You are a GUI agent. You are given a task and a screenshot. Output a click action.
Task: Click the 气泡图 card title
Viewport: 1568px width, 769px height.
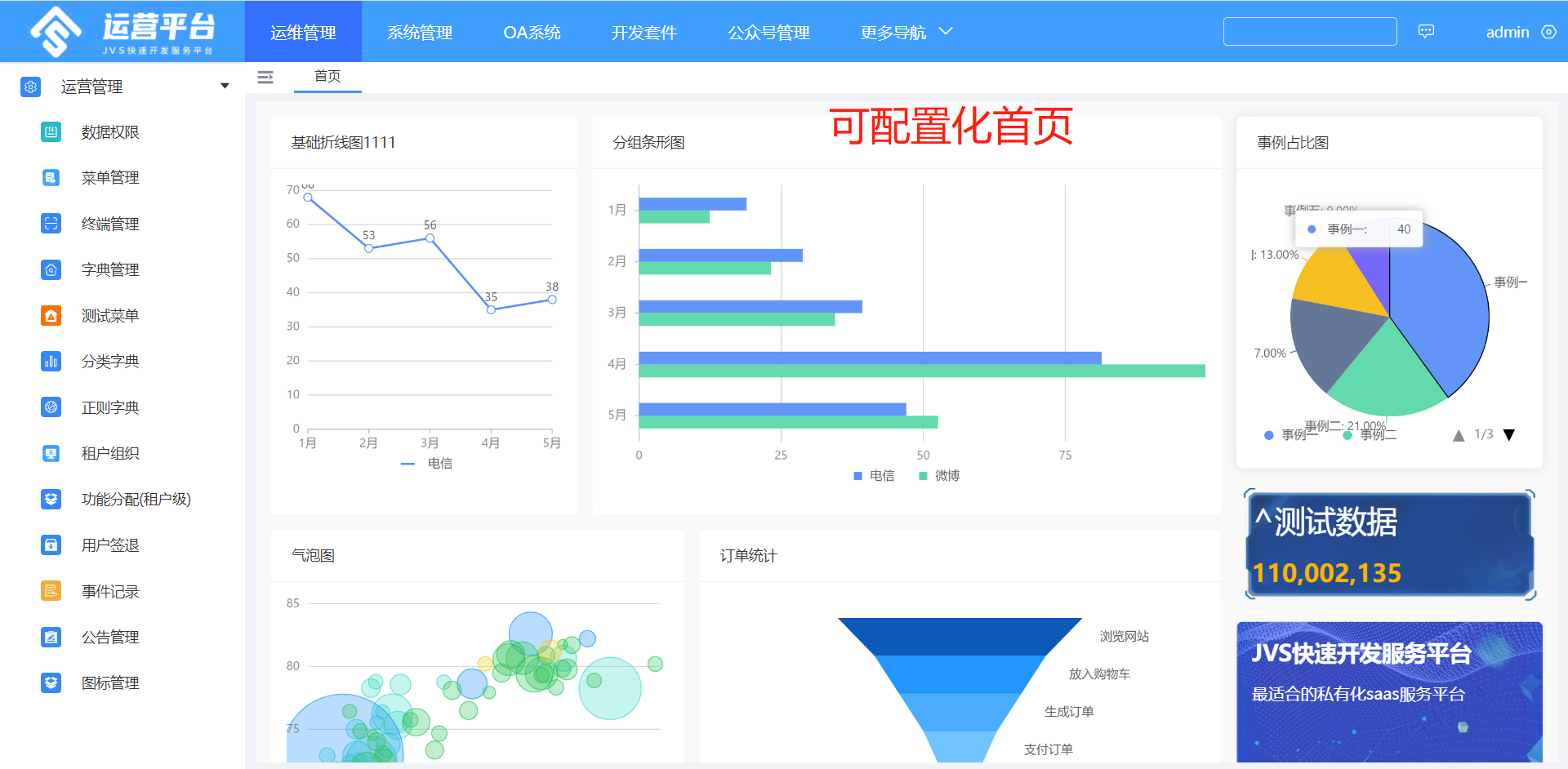[x=313, y=555]
